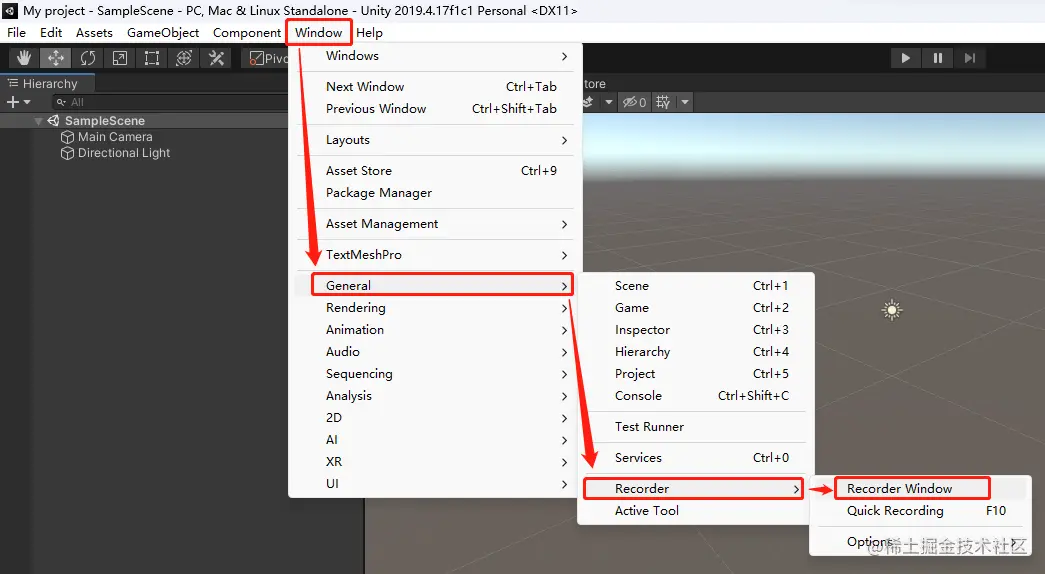Collapse the SampleScene foldout triangle
The width and height of the screenshot is (1045, 574).
tap(38, 121)
